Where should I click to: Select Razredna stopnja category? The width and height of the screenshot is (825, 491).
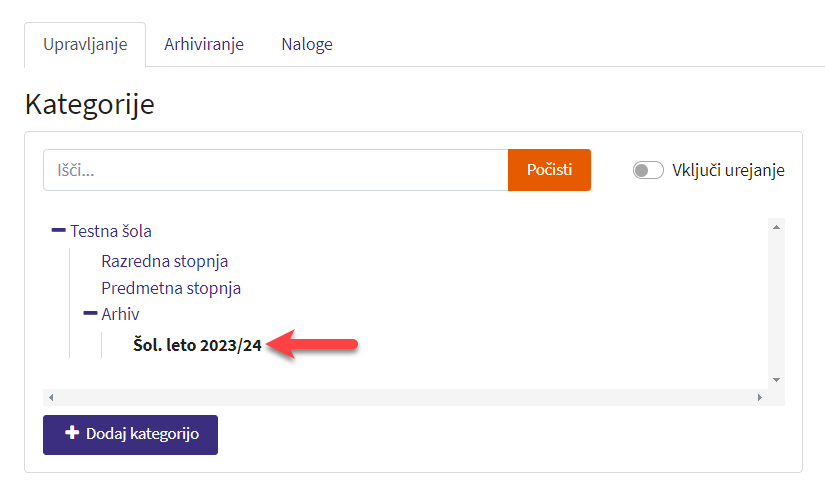pyautogui.click(x=165, y=262)
